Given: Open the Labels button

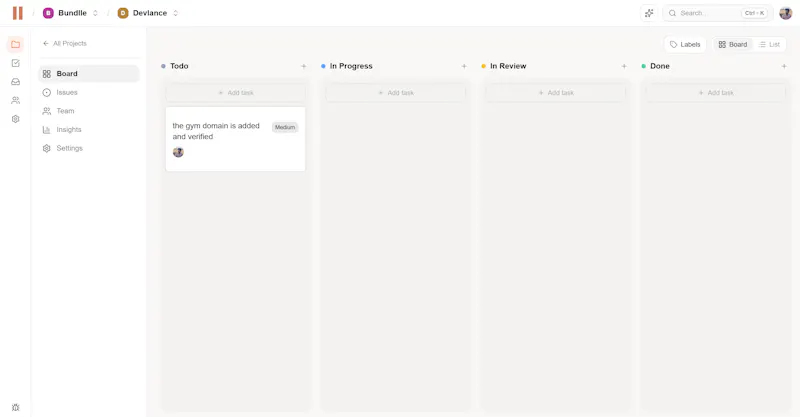Looking at the screenshot, I should pyautogui.click(x=685, y=44).
